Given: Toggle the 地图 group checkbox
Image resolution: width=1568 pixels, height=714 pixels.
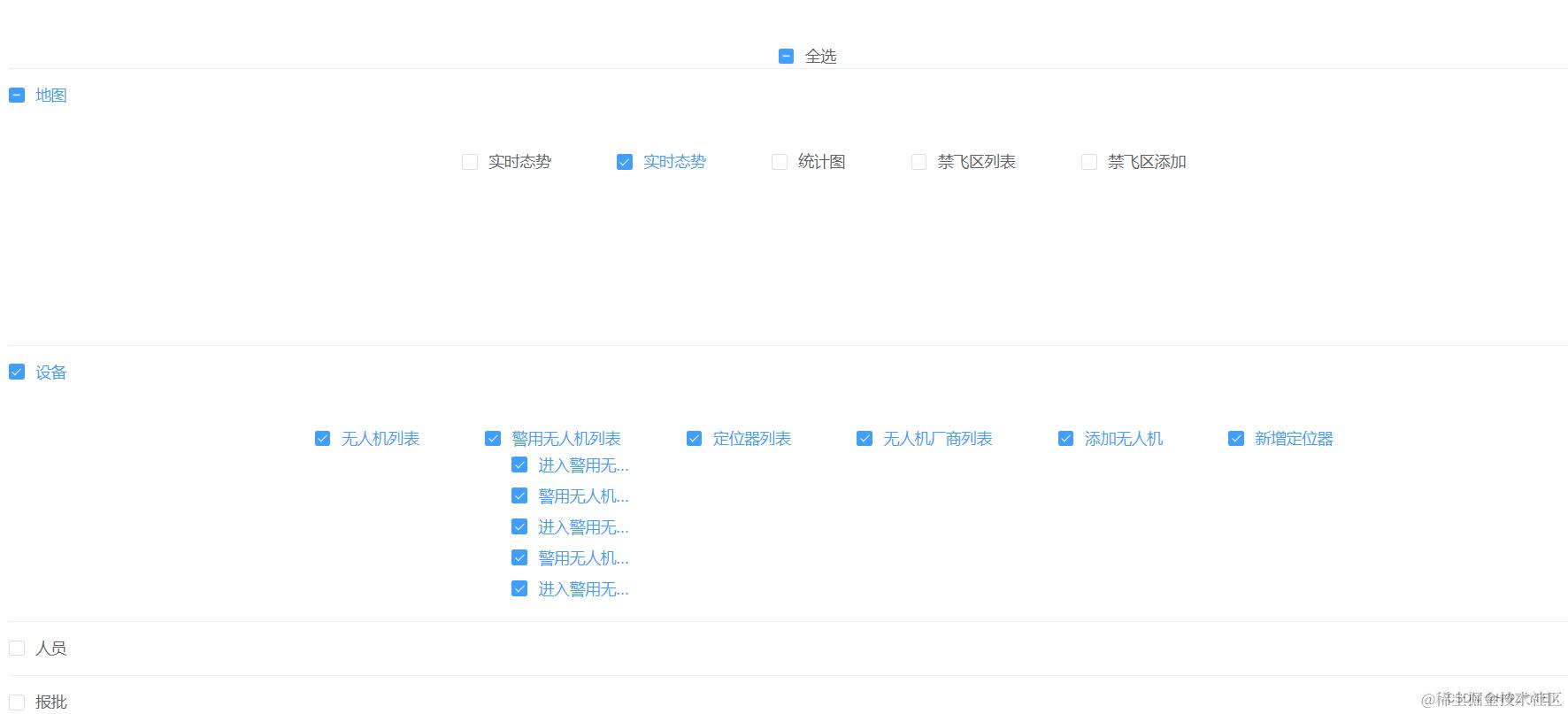Looking at the screenshot, I should coord(17,95).
